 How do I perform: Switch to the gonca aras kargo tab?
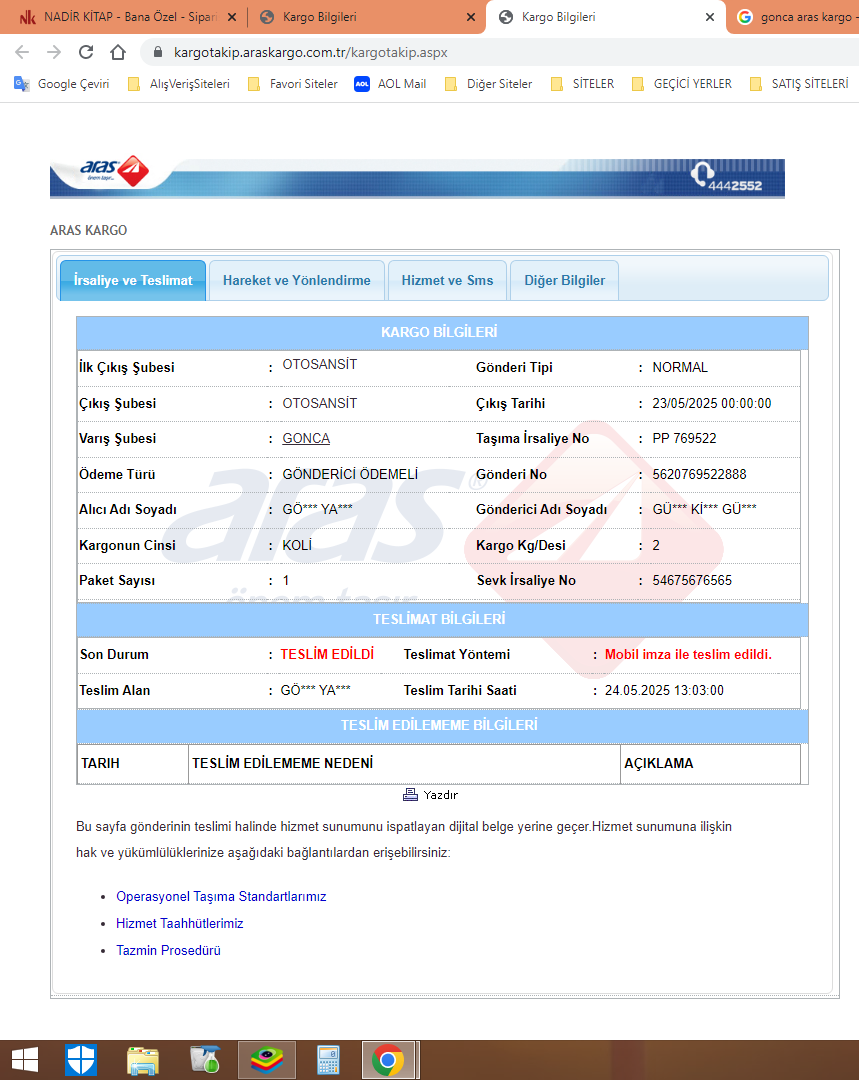click(796, 17)
